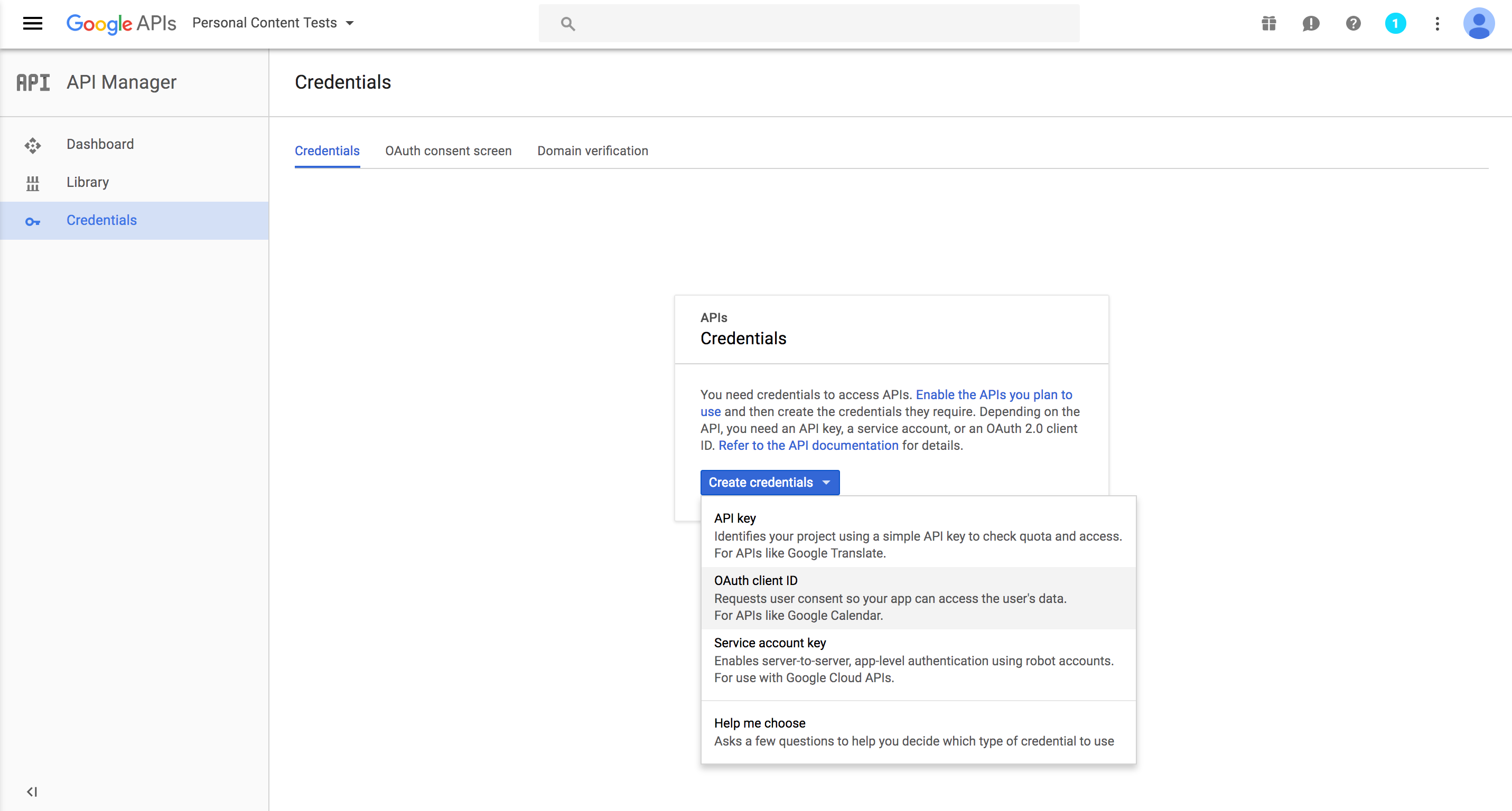Click the Credentials tab

tap(327, 151)
